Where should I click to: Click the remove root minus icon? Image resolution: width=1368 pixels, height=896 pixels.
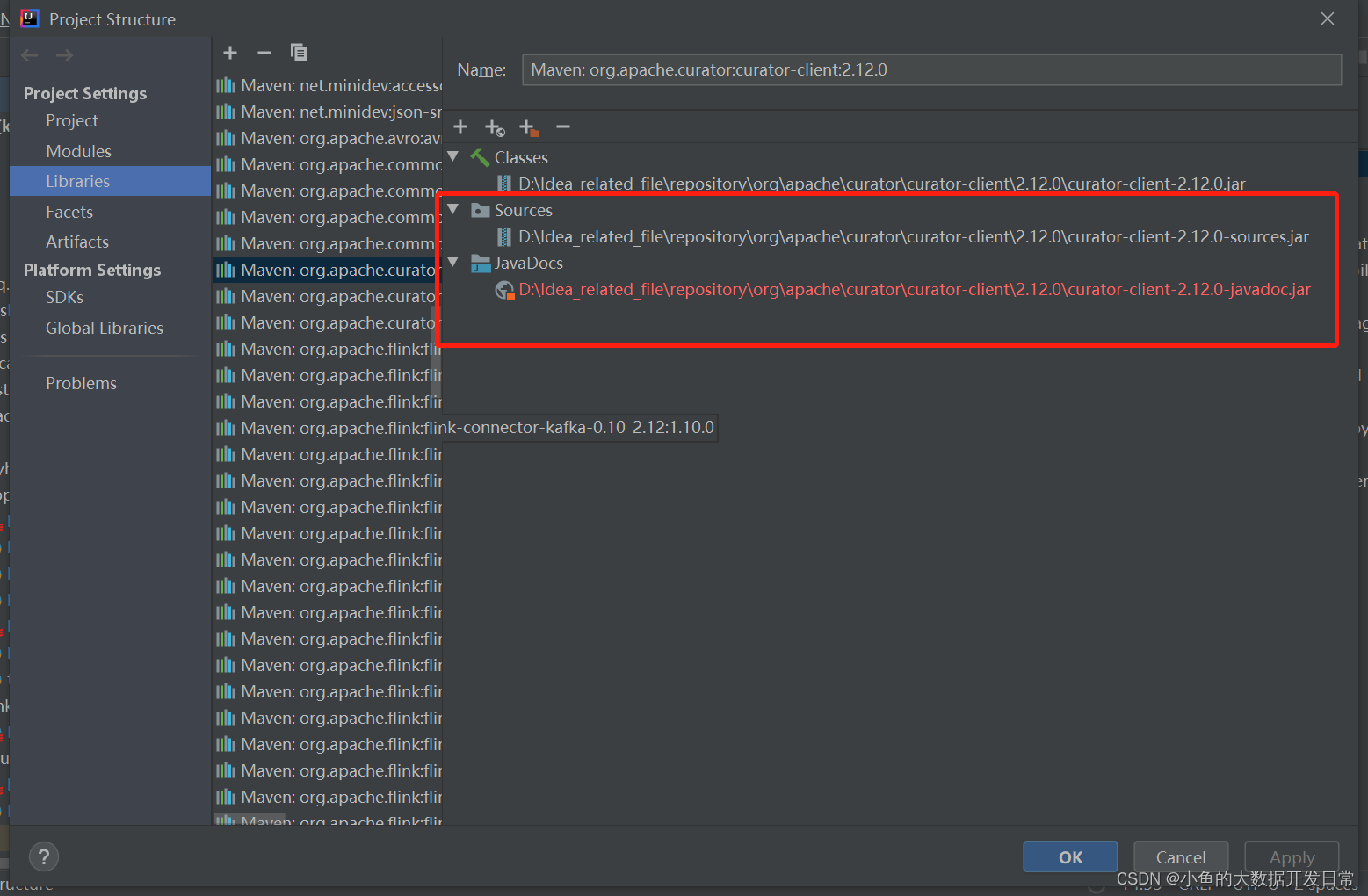(563, 127)
